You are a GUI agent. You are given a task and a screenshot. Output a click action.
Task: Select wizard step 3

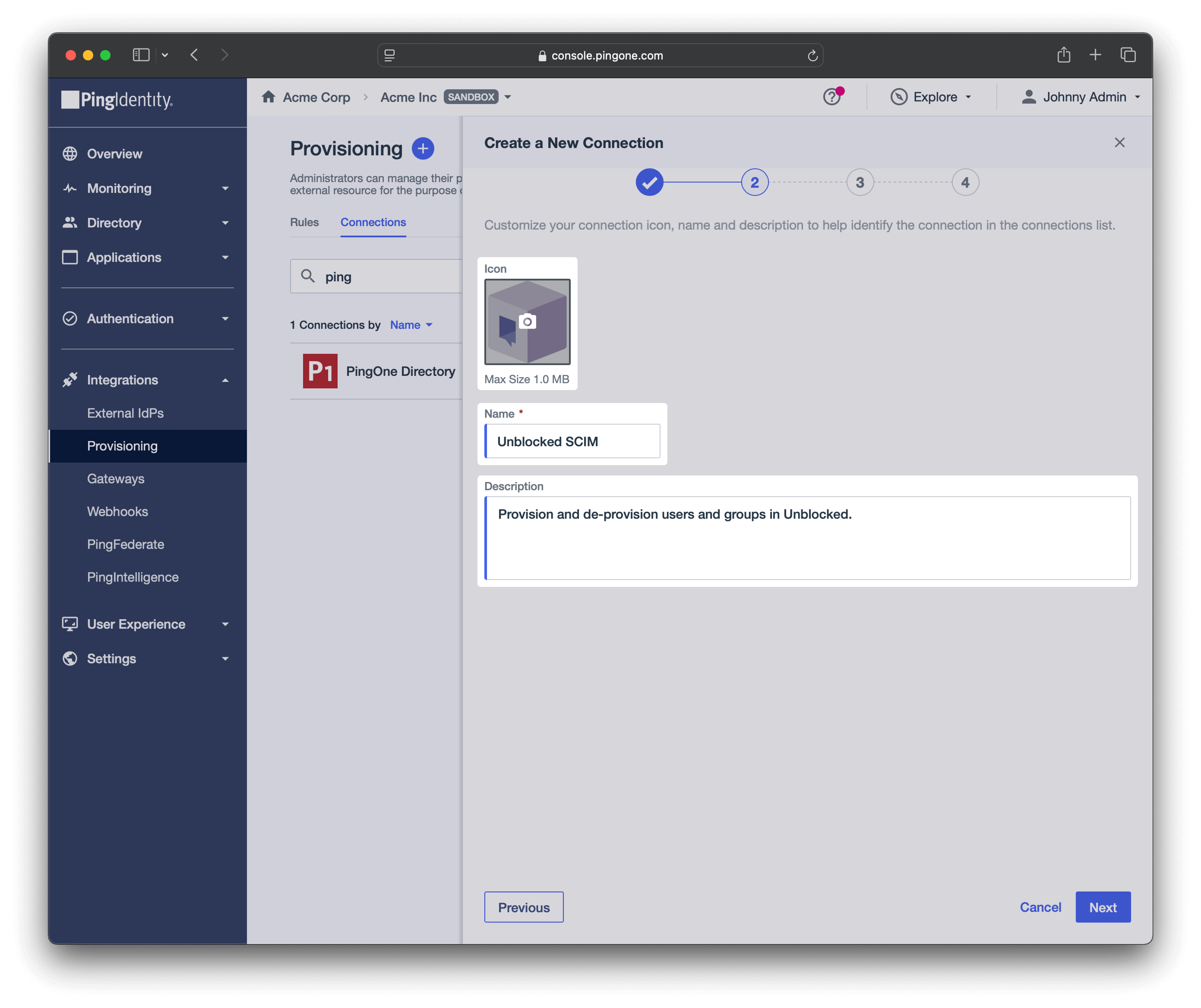click(x=860, y=183)
